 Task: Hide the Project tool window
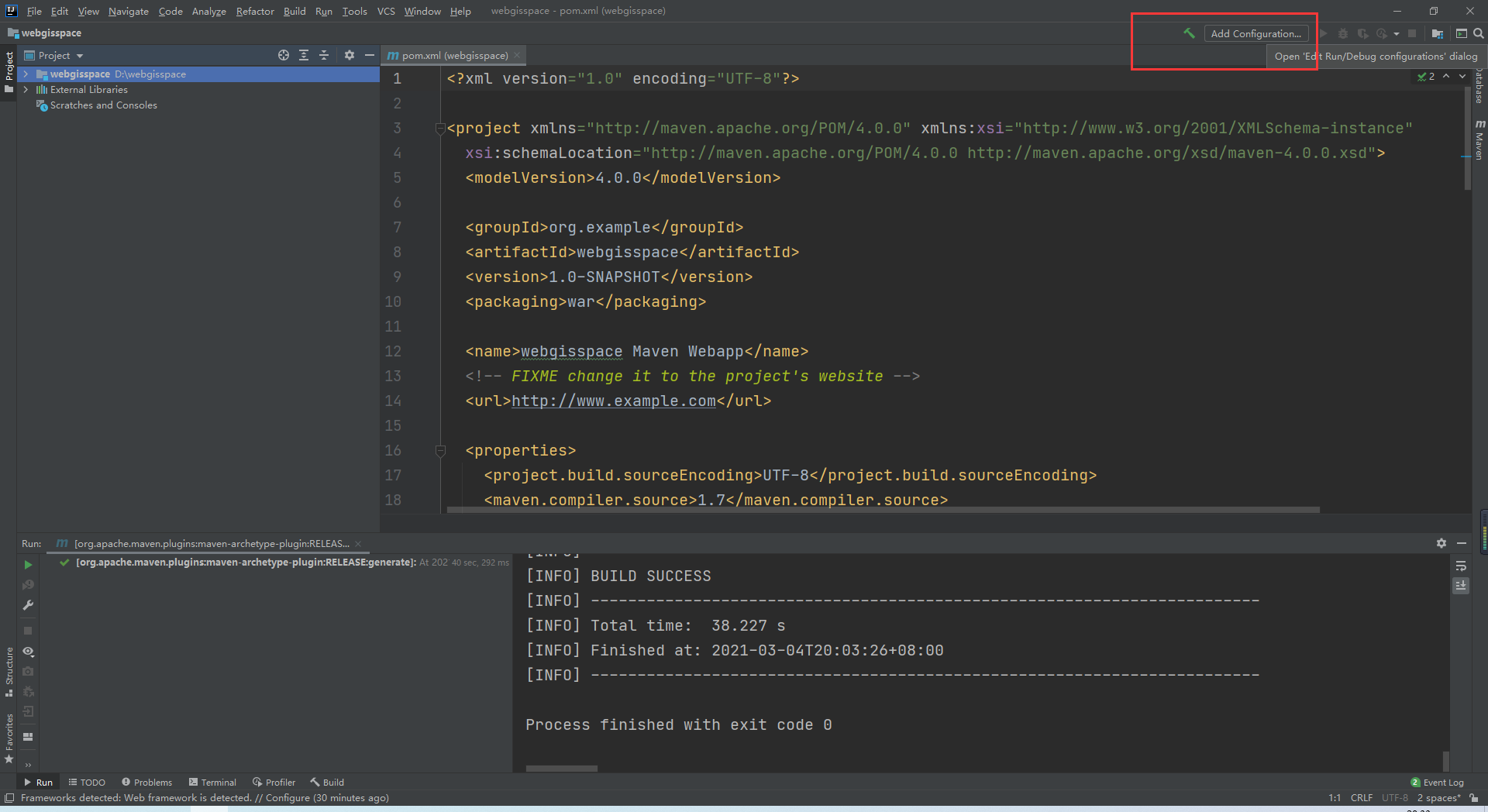370,55
